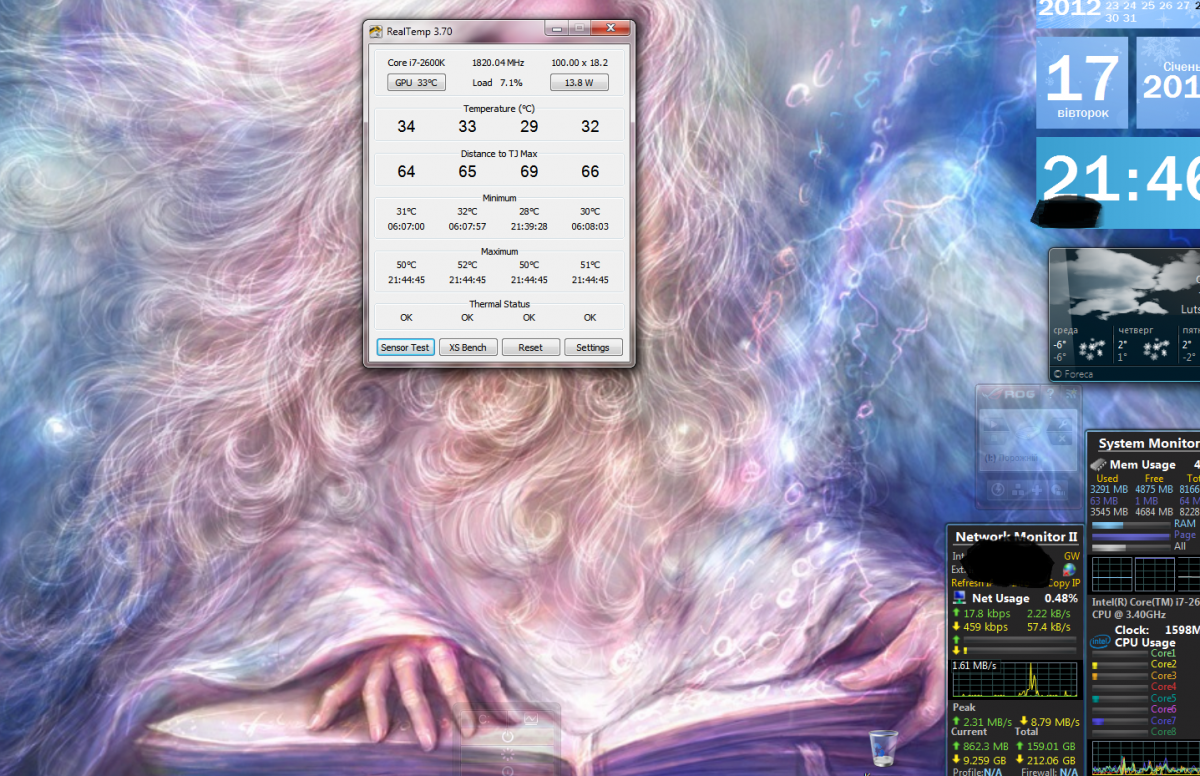
Task: Click the maximum temperature 51°C
Action: point(590,265)
